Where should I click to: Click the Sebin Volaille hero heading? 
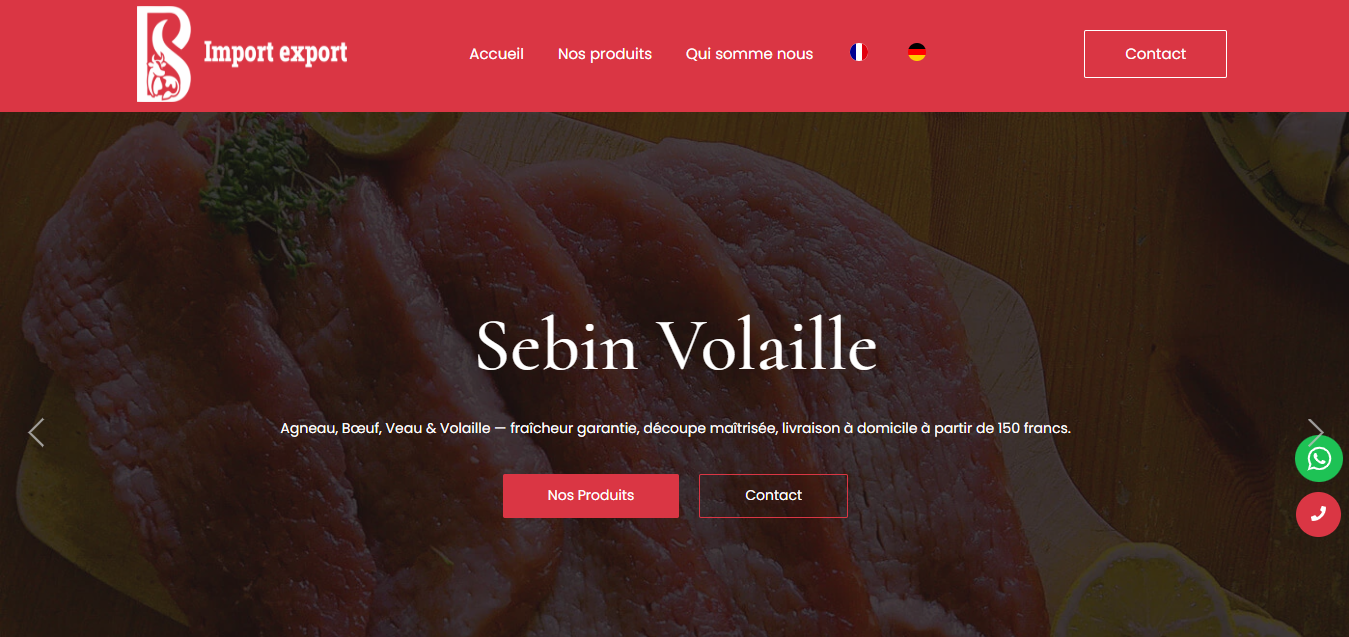[x=676, y=346]
